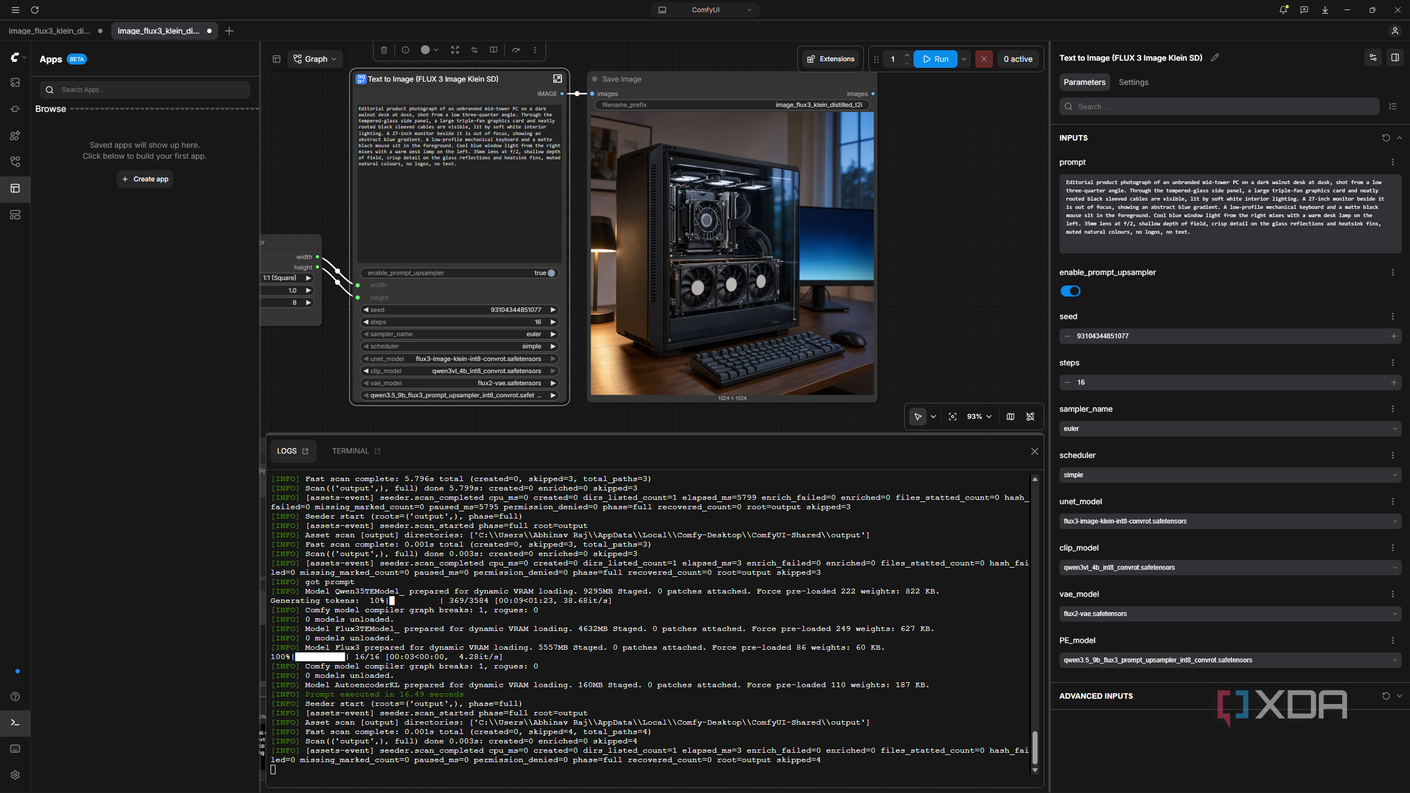Open the notifications bell icon
This screenshot has width=1410, height=793.
click(1283, 10)
